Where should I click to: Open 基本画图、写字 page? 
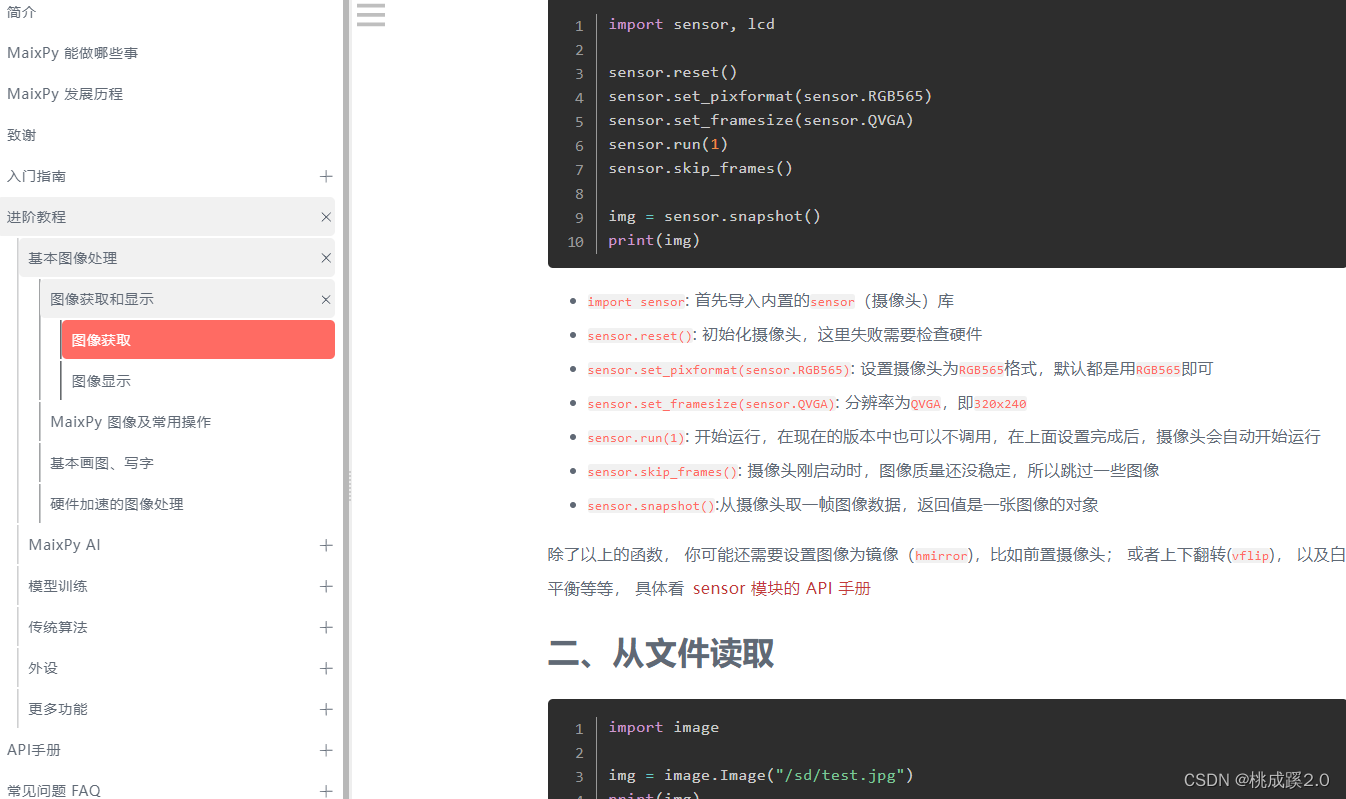tap(102, 463)
